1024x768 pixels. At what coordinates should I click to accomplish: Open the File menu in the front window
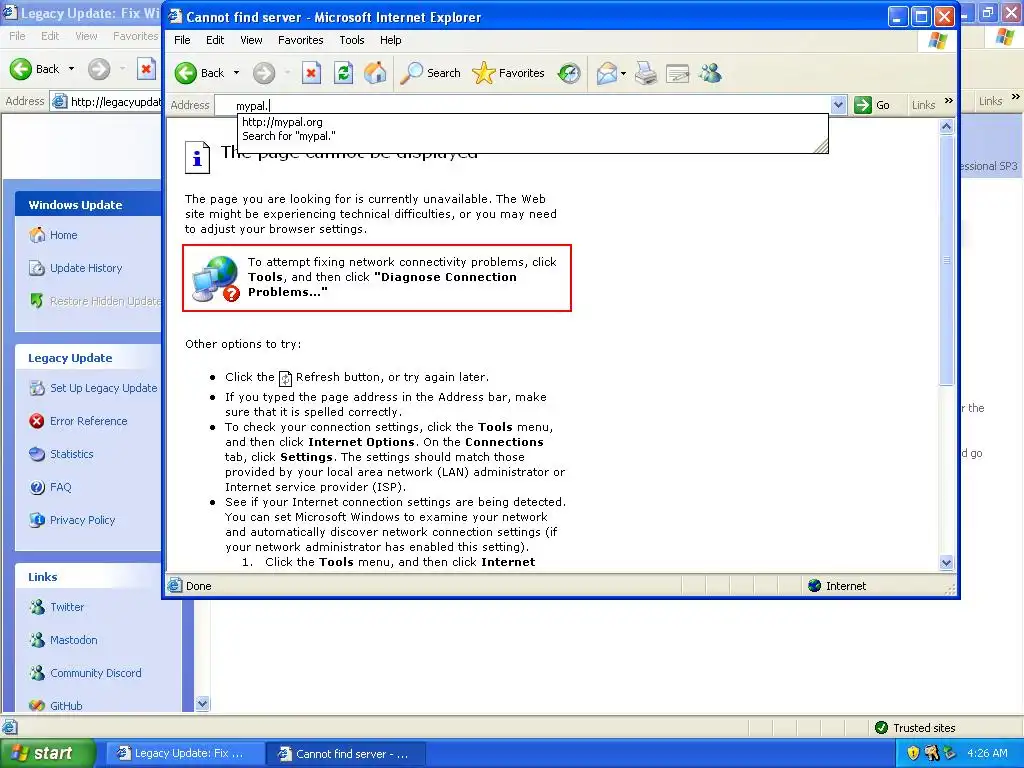182,40
